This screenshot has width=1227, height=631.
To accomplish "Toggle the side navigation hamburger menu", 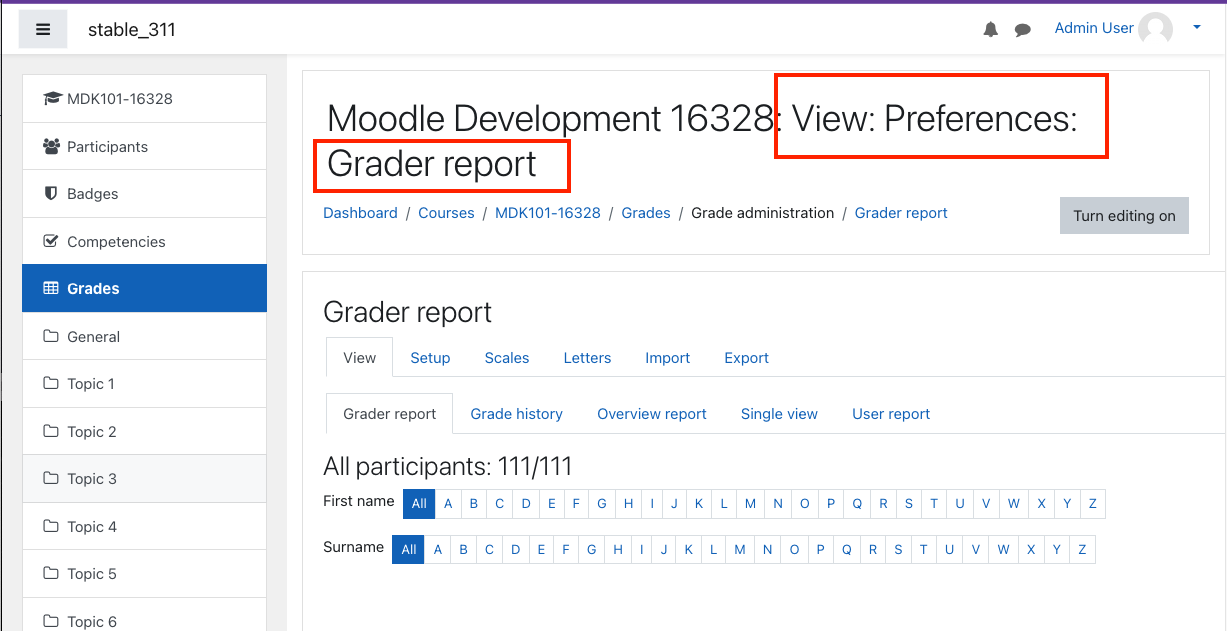I will click(x=43, y=29).
